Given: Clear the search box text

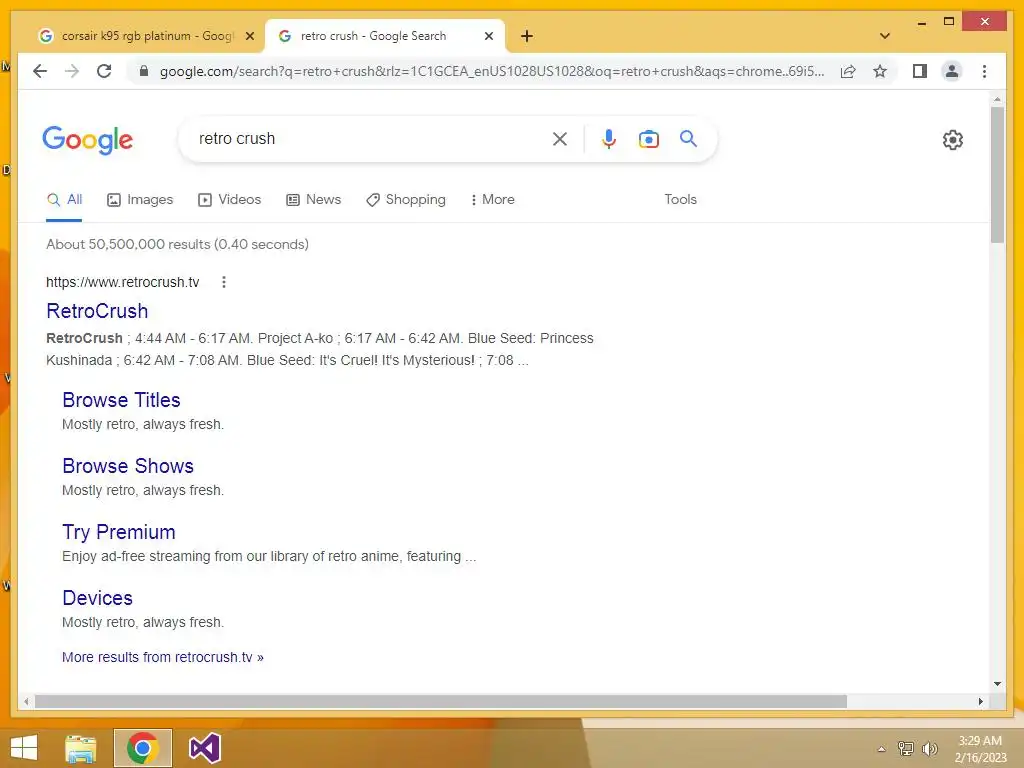Looking at the screenshot, I should pos(560,138).
